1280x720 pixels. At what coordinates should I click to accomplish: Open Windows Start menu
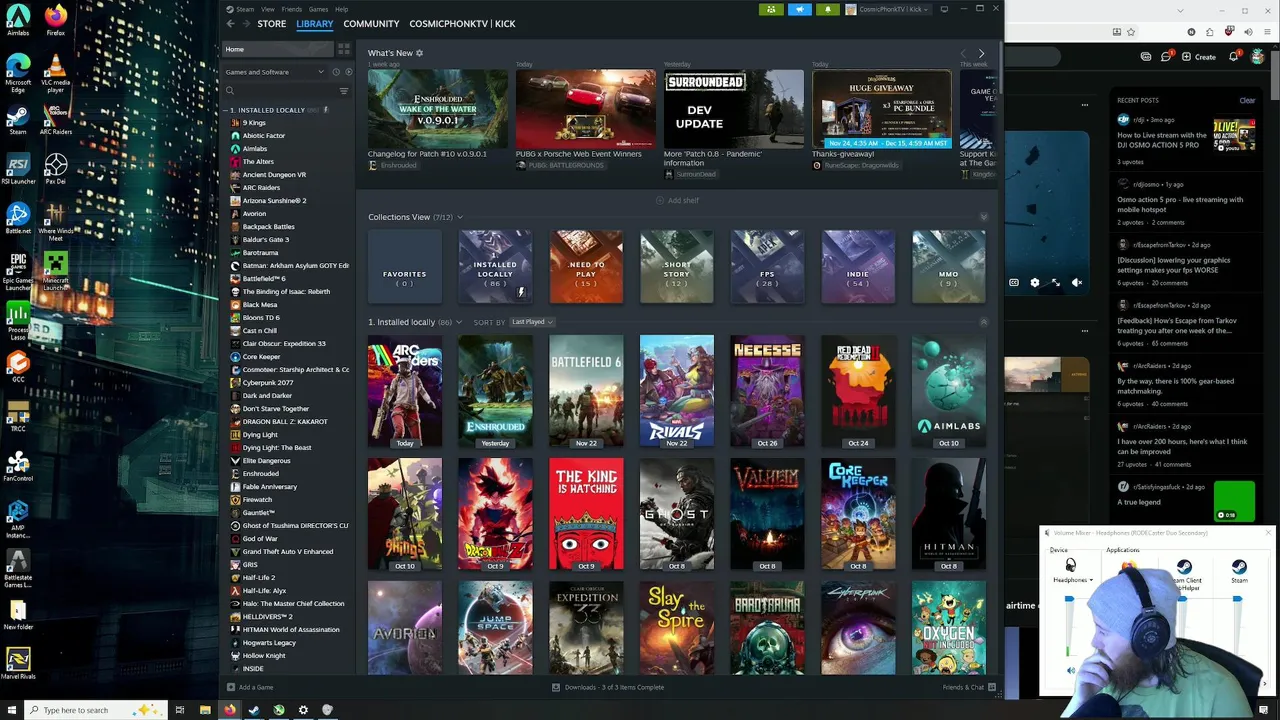pos(12,710)
